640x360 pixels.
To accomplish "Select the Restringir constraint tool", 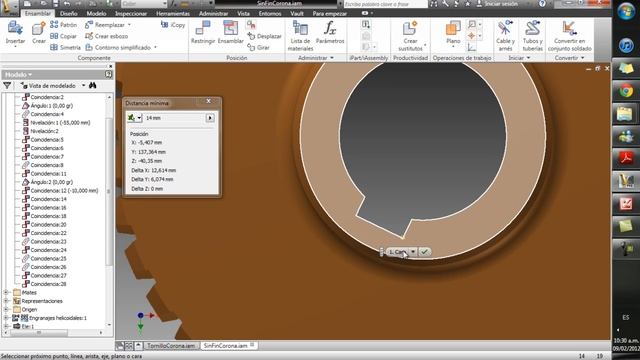I will 203,33.
